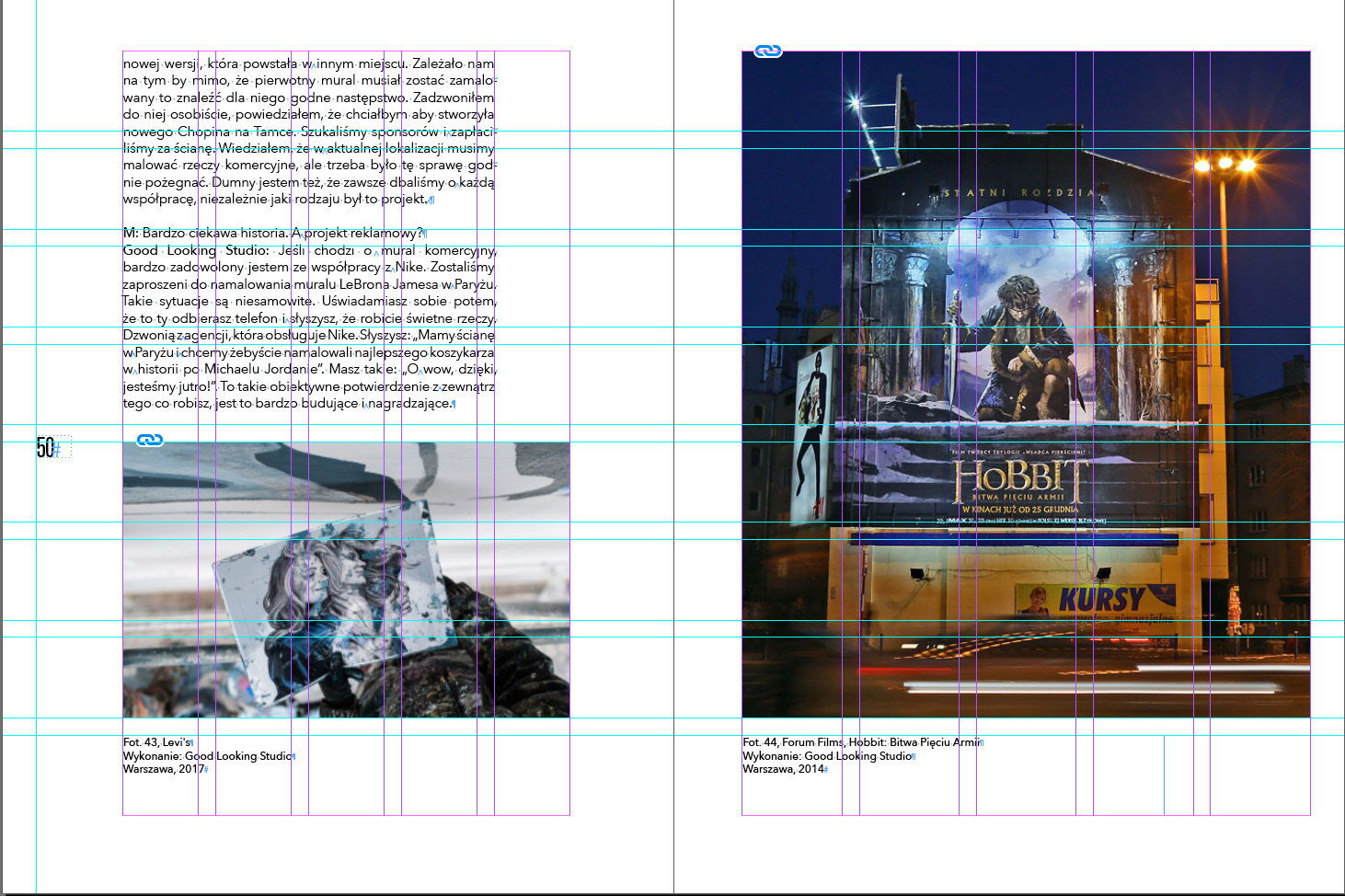Click the line "współpracę, niezależnie jaki rodzaju był to projekt."

[x=275, y=200]
